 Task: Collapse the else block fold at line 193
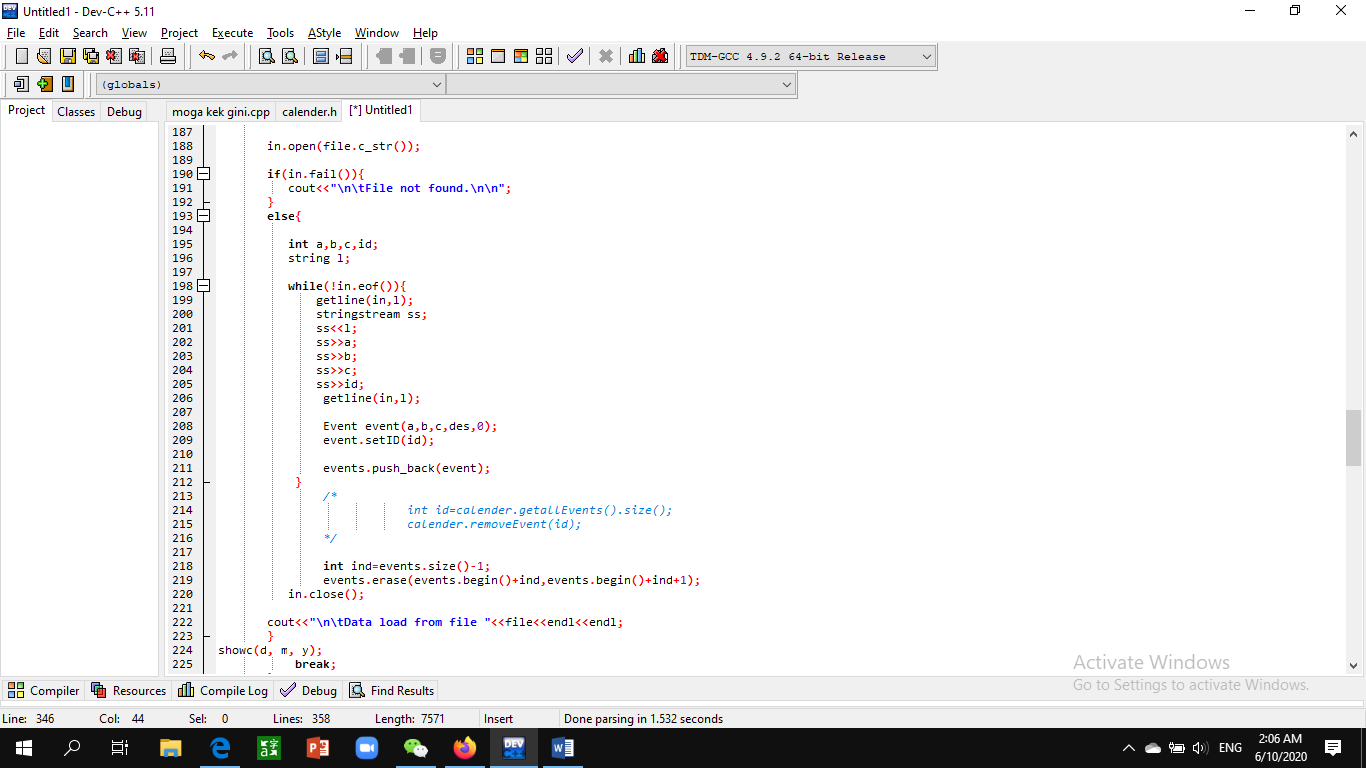[x=204, y=216]
